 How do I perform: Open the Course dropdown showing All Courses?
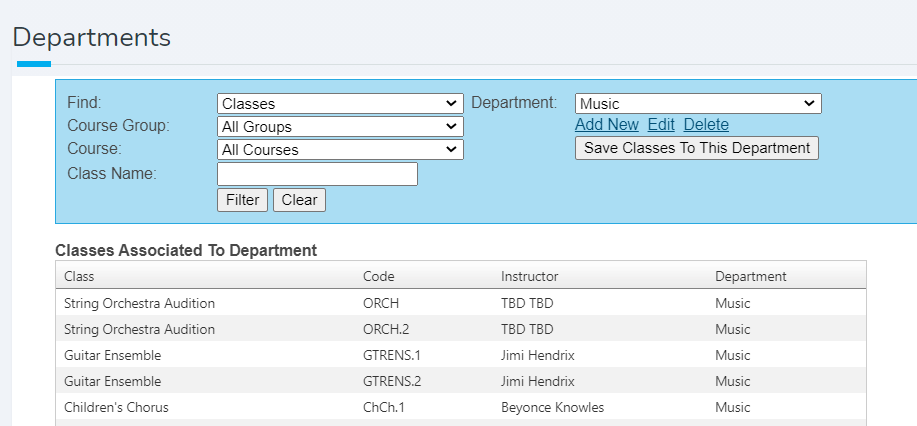tap(340, 149)
